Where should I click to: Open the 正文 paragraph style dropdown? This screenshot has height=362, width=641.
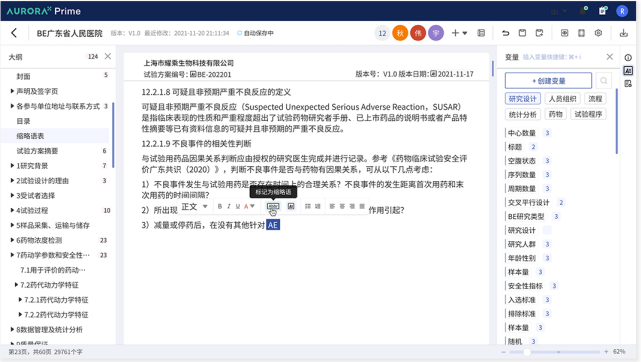(x=194, y=206)
